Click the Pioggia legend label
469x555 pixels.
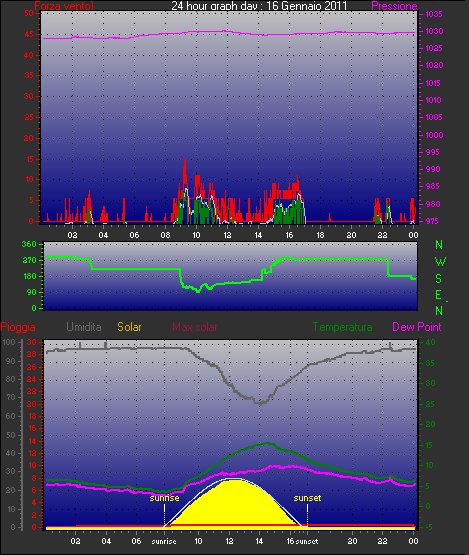click(18, 327)
